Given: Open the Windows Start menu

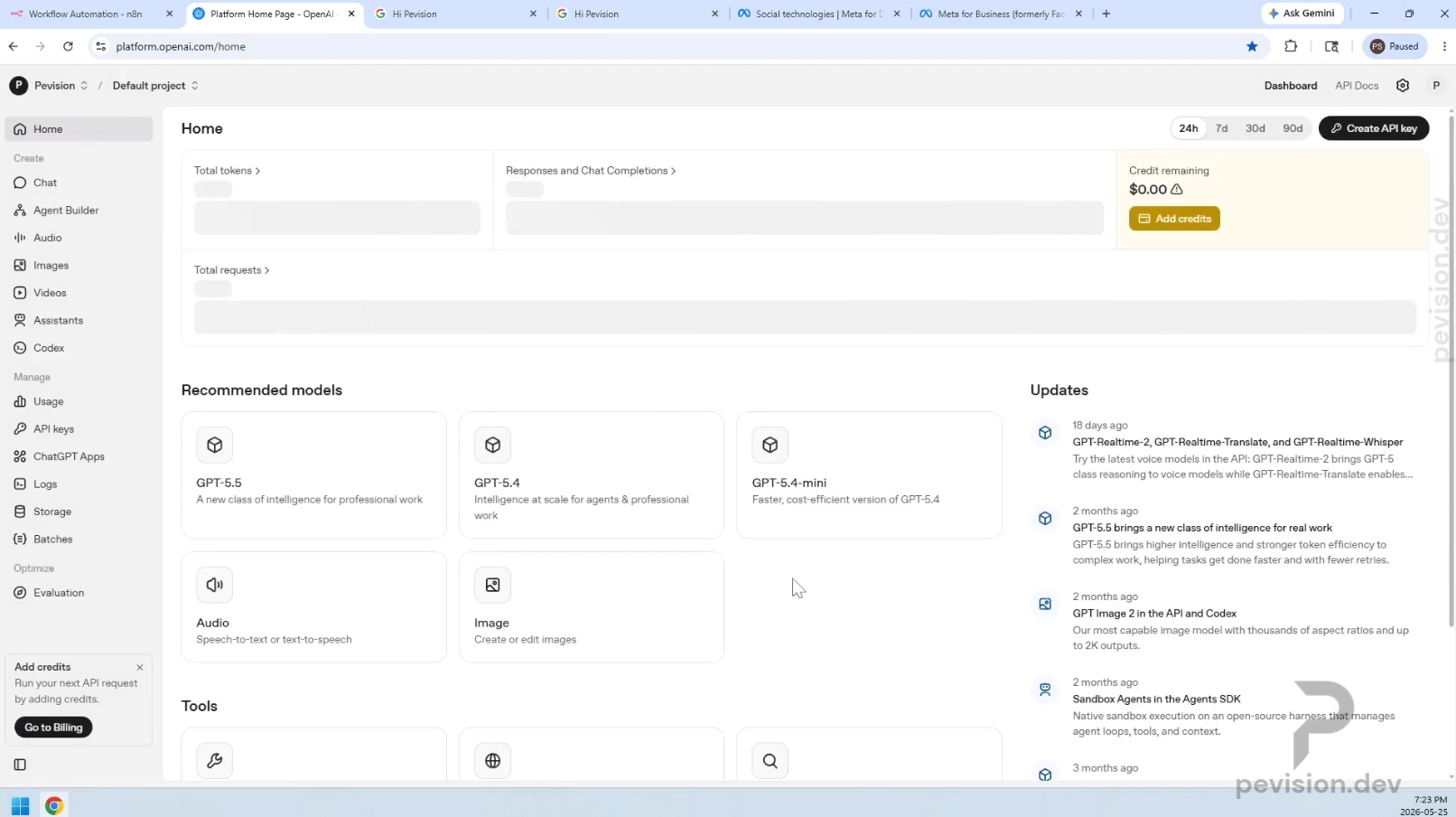Looking at the screenshot, I should click(x=20, y=805).
